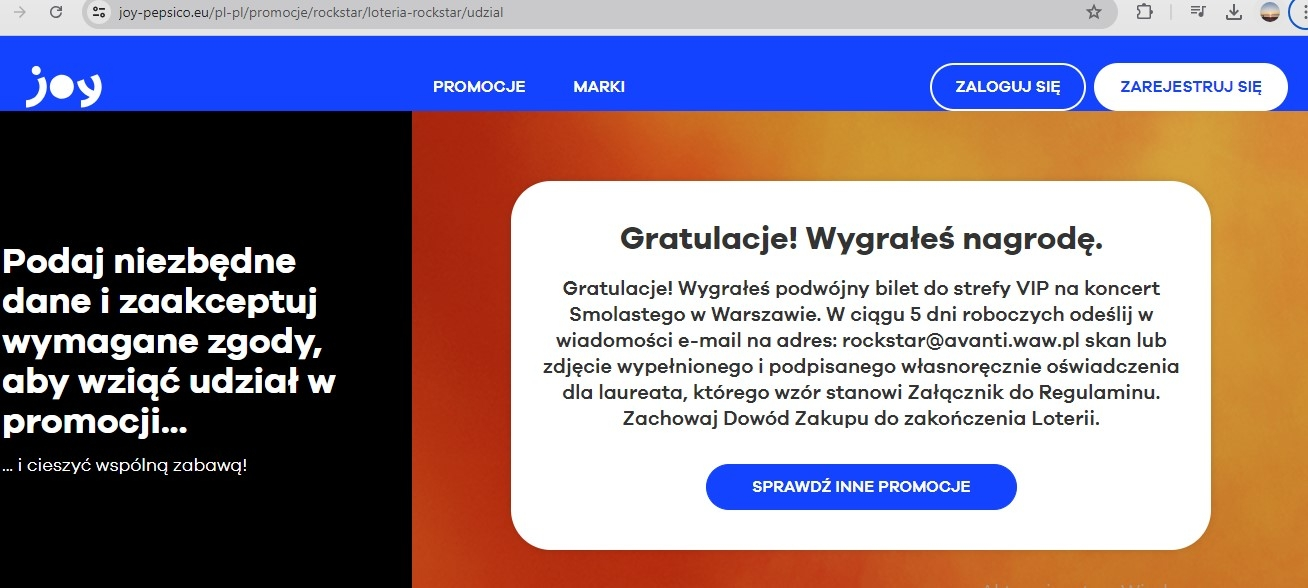Open the Chrome three-dot menu
Screen dimensions: 1308x588
[1300, 12]
